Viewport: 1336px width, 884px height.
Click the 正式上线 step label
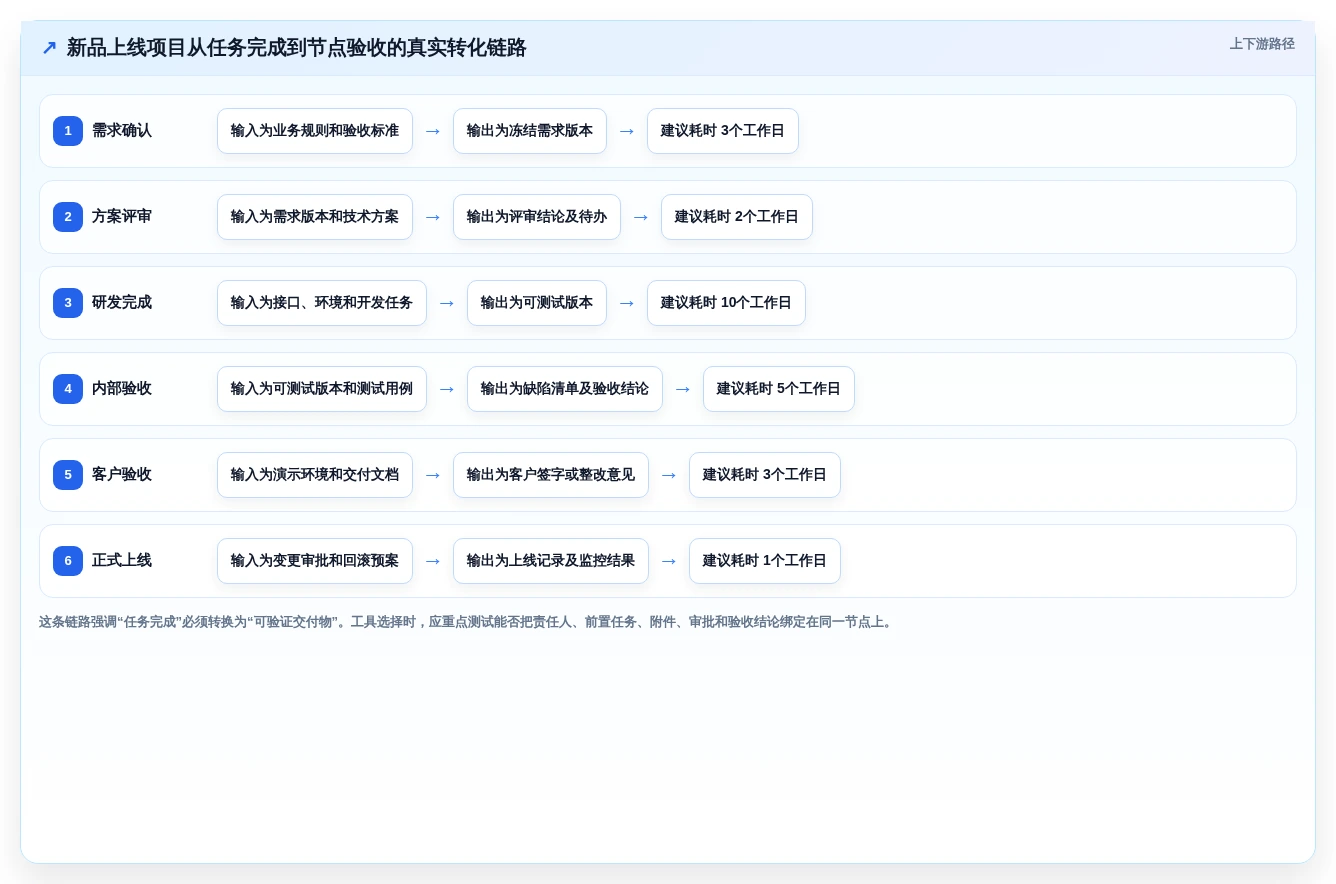(122, 561)
